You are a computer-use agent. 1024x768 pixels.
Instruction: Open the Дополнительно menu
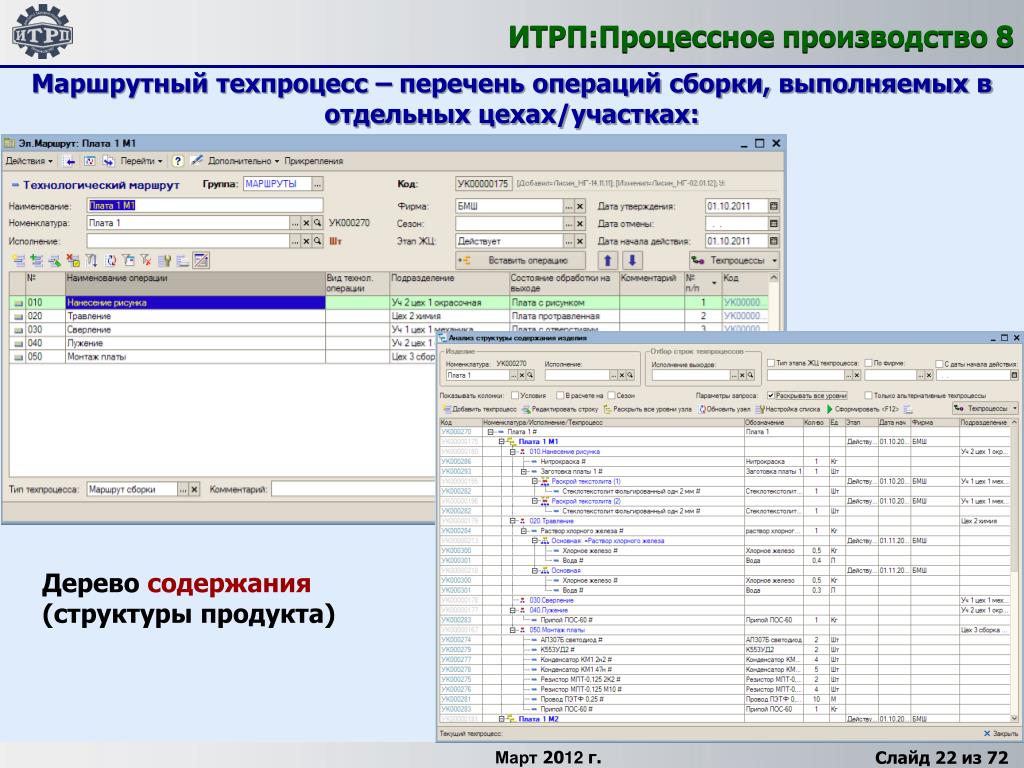[244, 161]
